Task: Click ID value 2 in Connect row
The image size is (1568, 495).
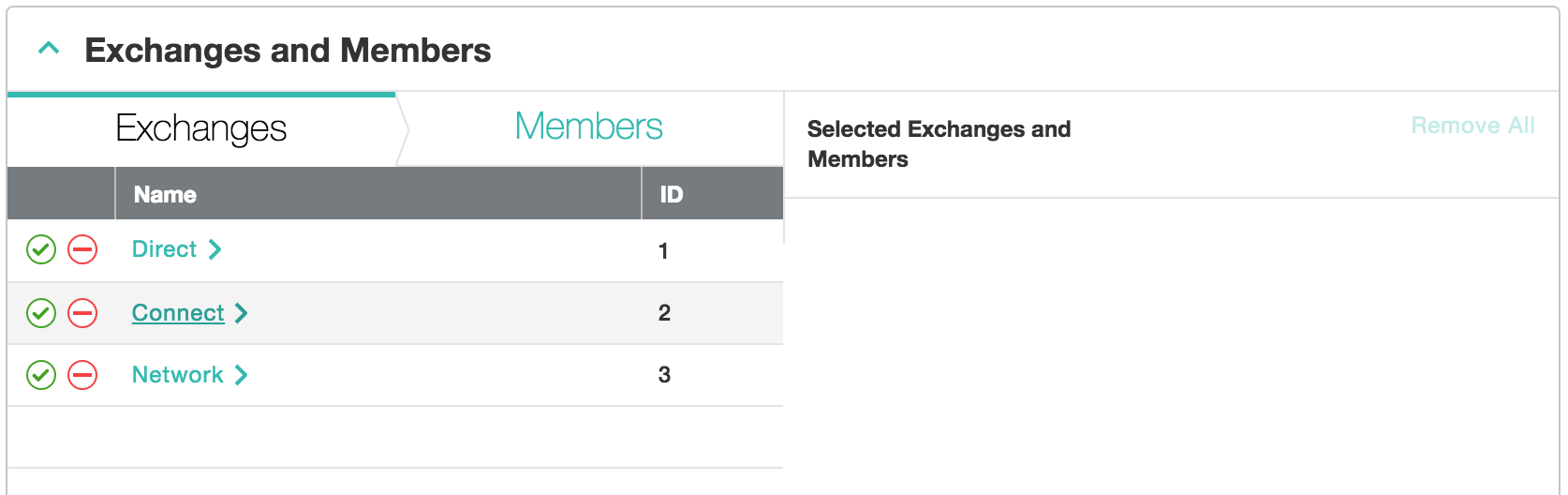Action: pyautogui.click(x=664, y=313)
